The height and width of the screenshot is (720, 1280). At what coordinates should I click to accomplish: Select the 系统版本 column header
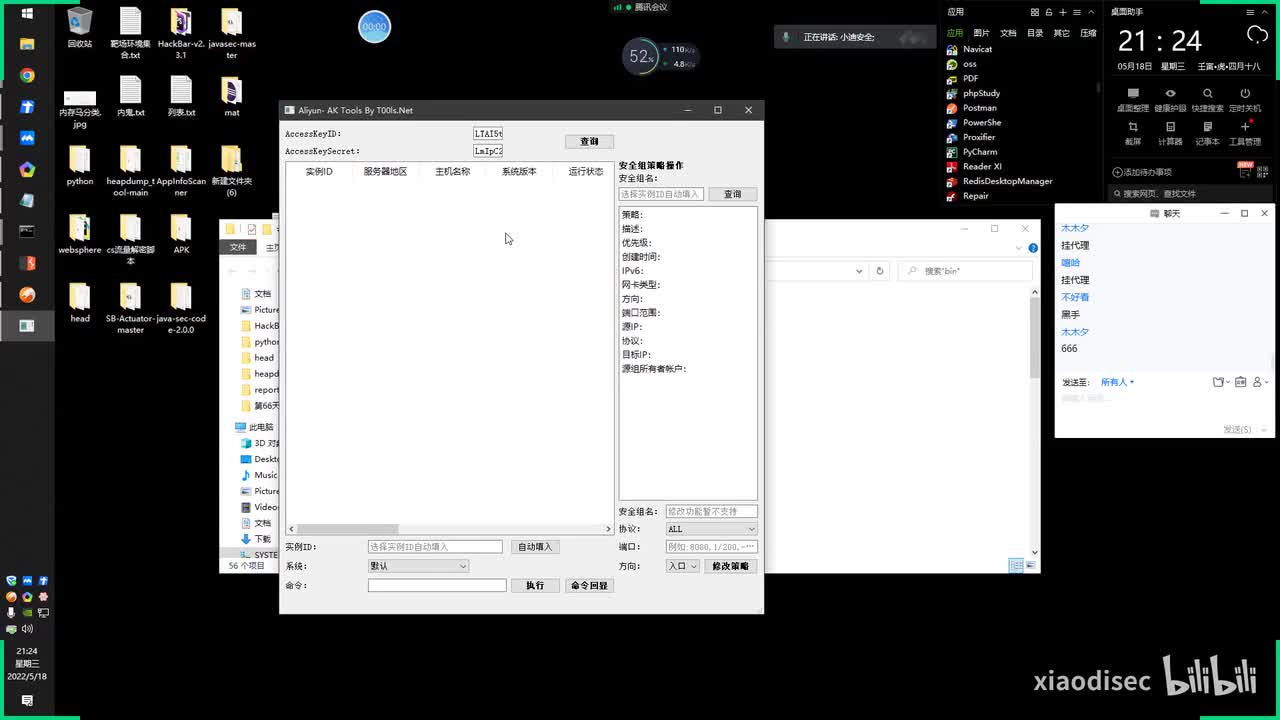519,172
